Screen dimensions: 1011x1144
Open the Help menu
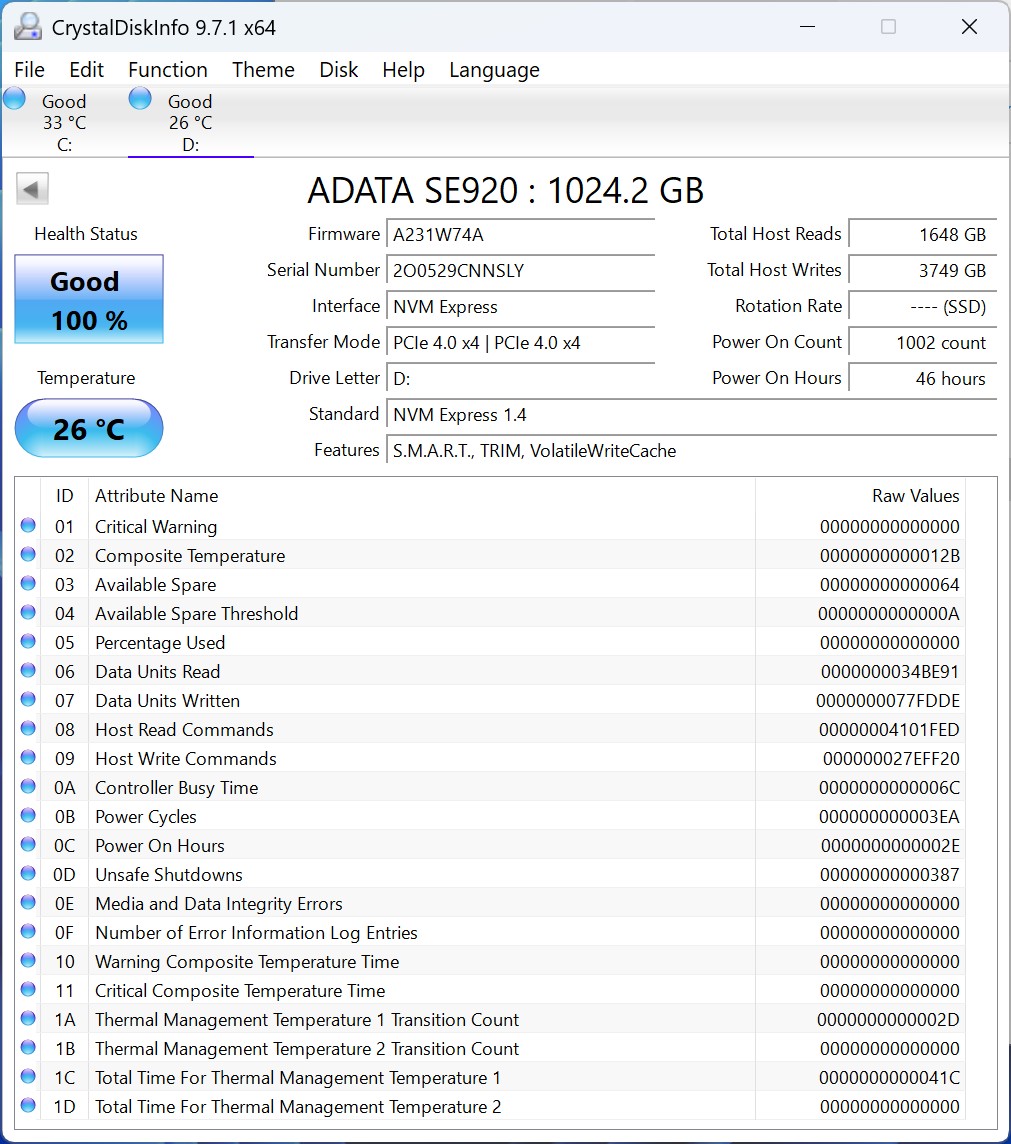point(403,70)
